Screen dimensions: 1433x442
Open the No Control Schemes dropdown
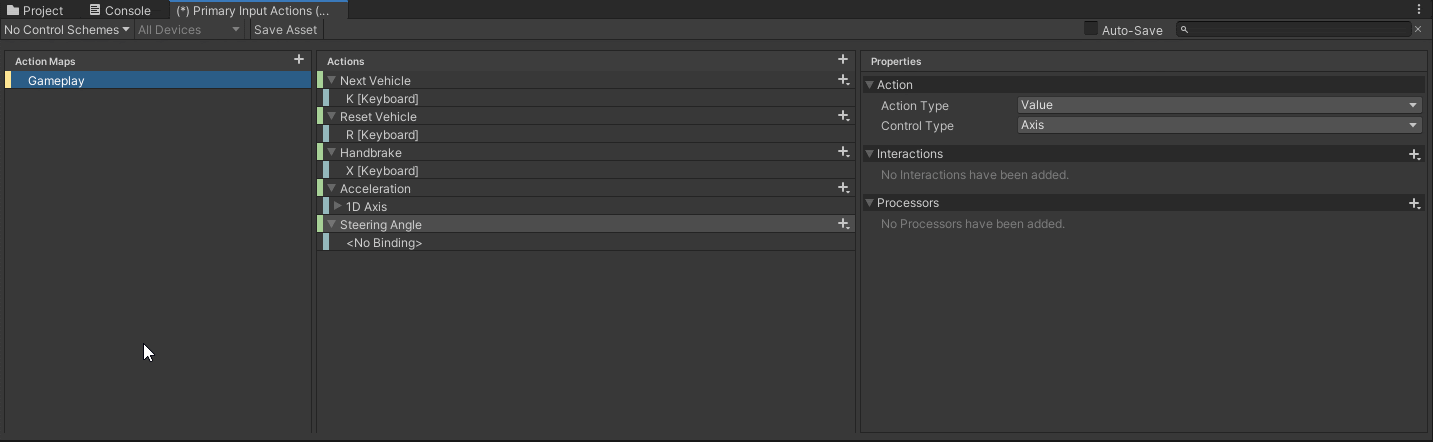click(67, 30)
